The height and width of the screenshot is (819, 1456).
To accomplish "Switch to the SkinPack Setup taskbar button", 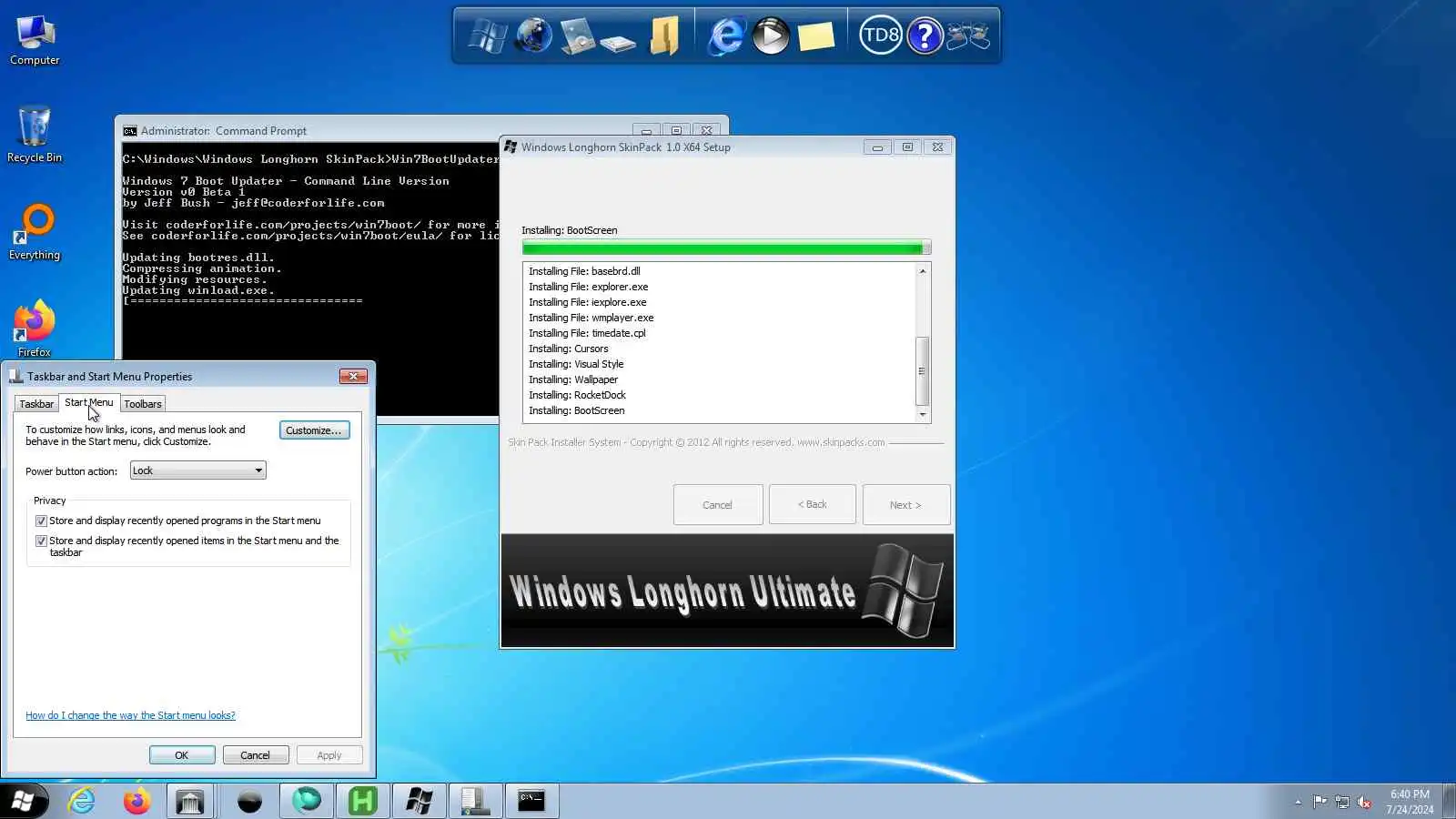I will tap(420, 801).
